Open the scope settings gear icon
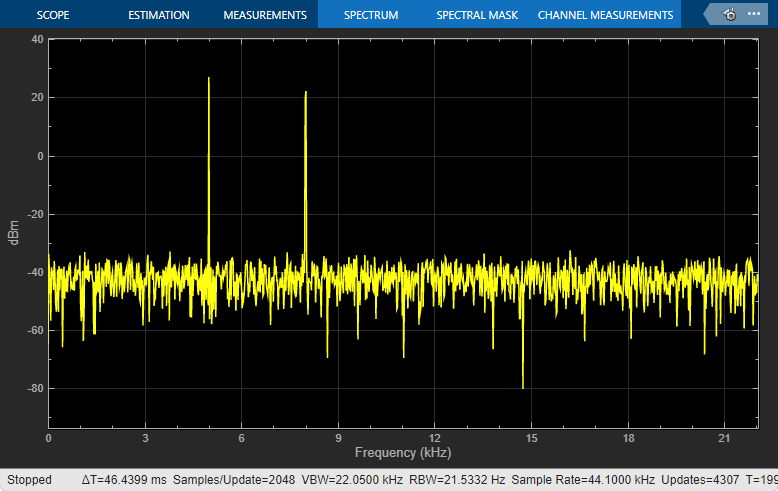Image resolution: width=778 pixels, height=491 pixels. (x=730, y=15)
